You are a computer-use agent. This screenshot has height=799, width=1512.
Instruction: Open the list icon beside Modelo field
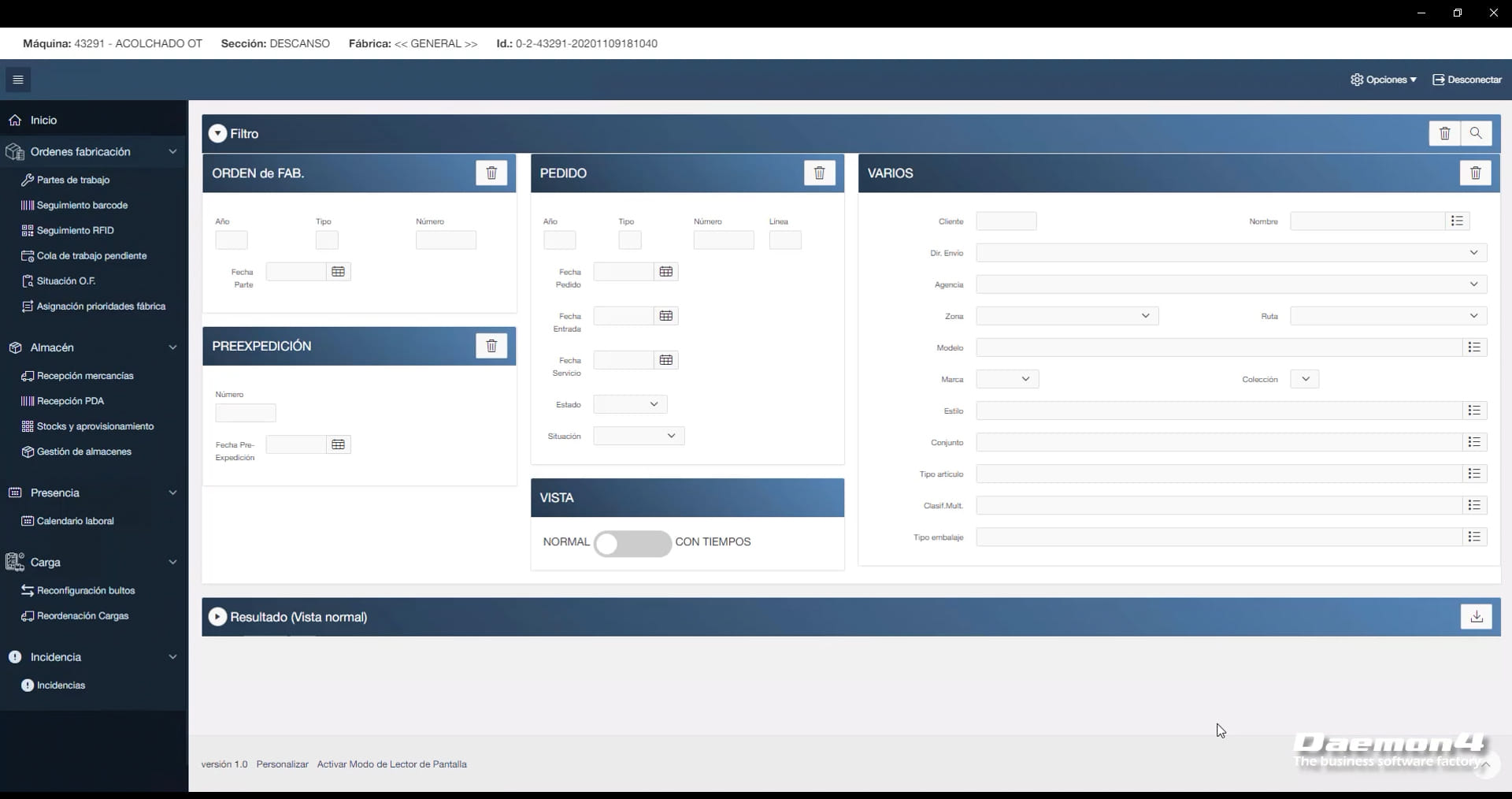(x=1474, y=347)
